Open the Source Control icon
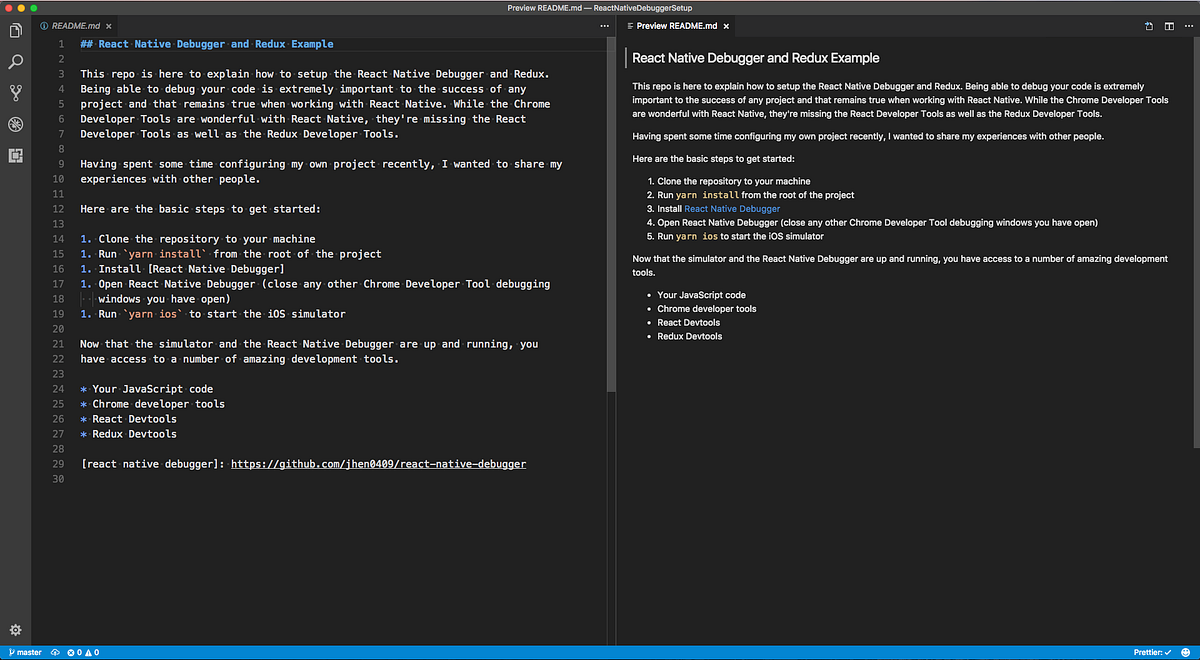Image resolution: width=1200 pixels, height=660 pixels. (x=14, y=93)
